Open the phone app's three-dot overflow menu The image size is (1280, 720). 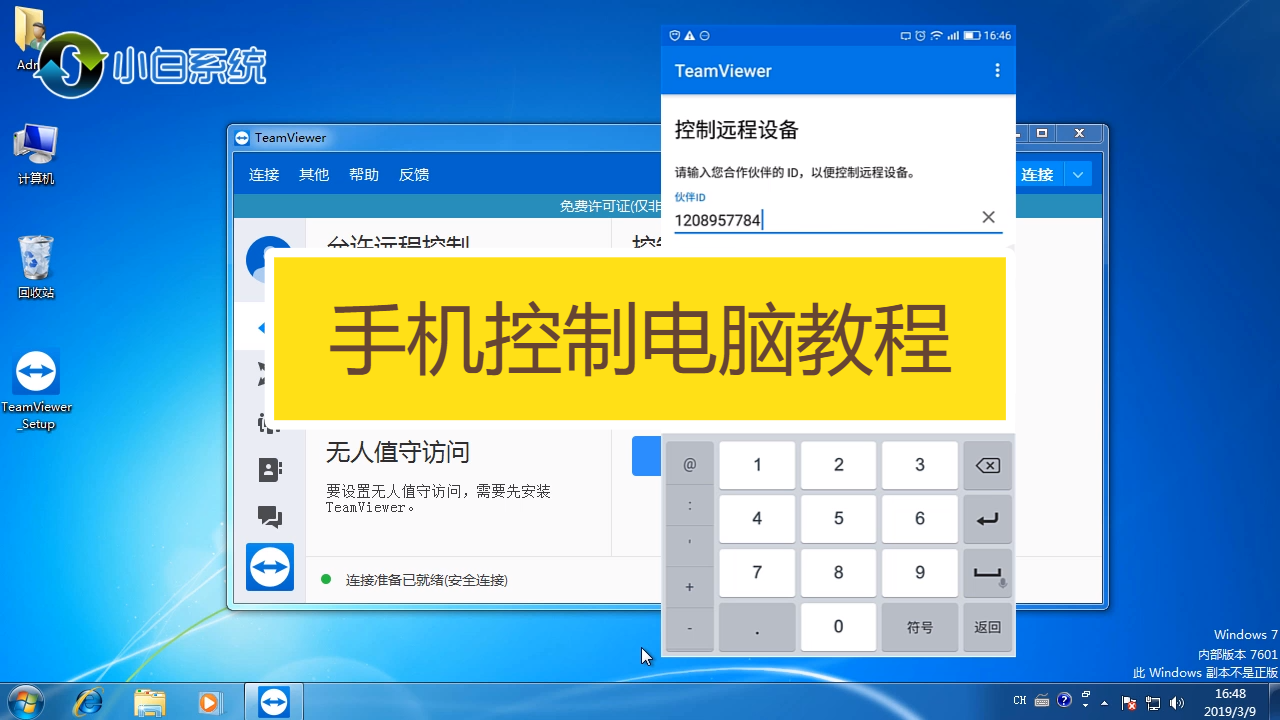pos(996,71)
